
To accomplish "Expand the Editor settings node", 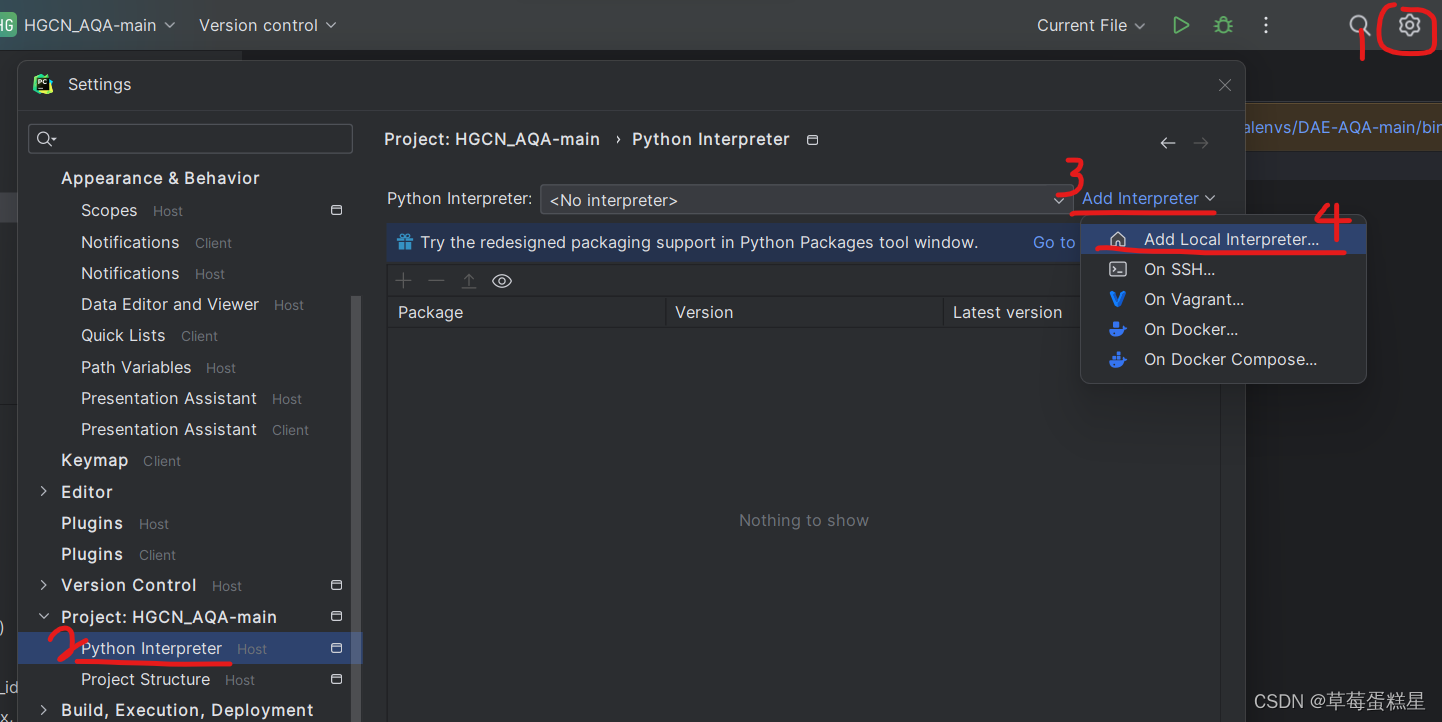I will 43,491.
